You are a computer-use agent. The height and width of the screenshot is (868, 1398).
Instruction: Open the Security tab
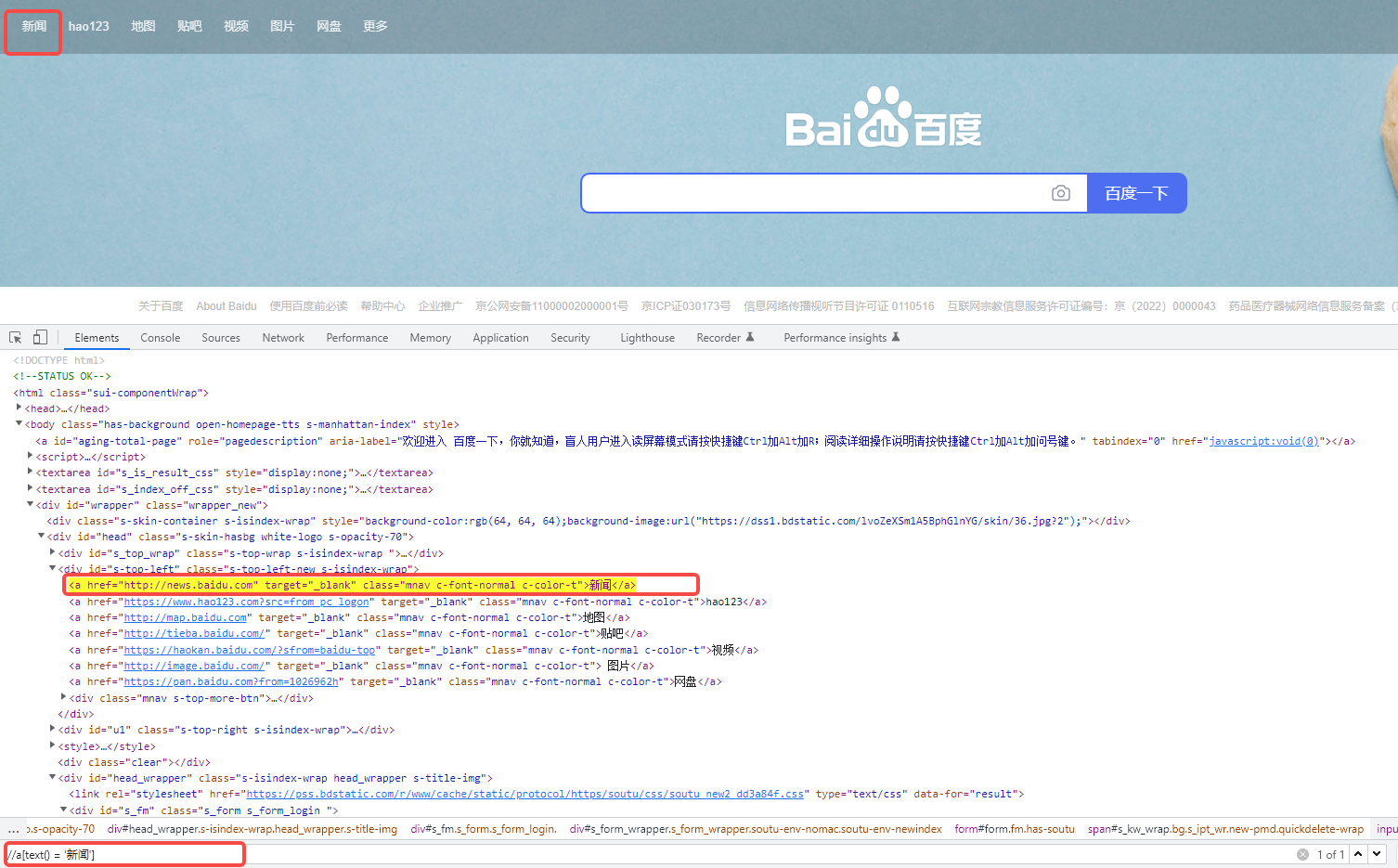[570, 338]
